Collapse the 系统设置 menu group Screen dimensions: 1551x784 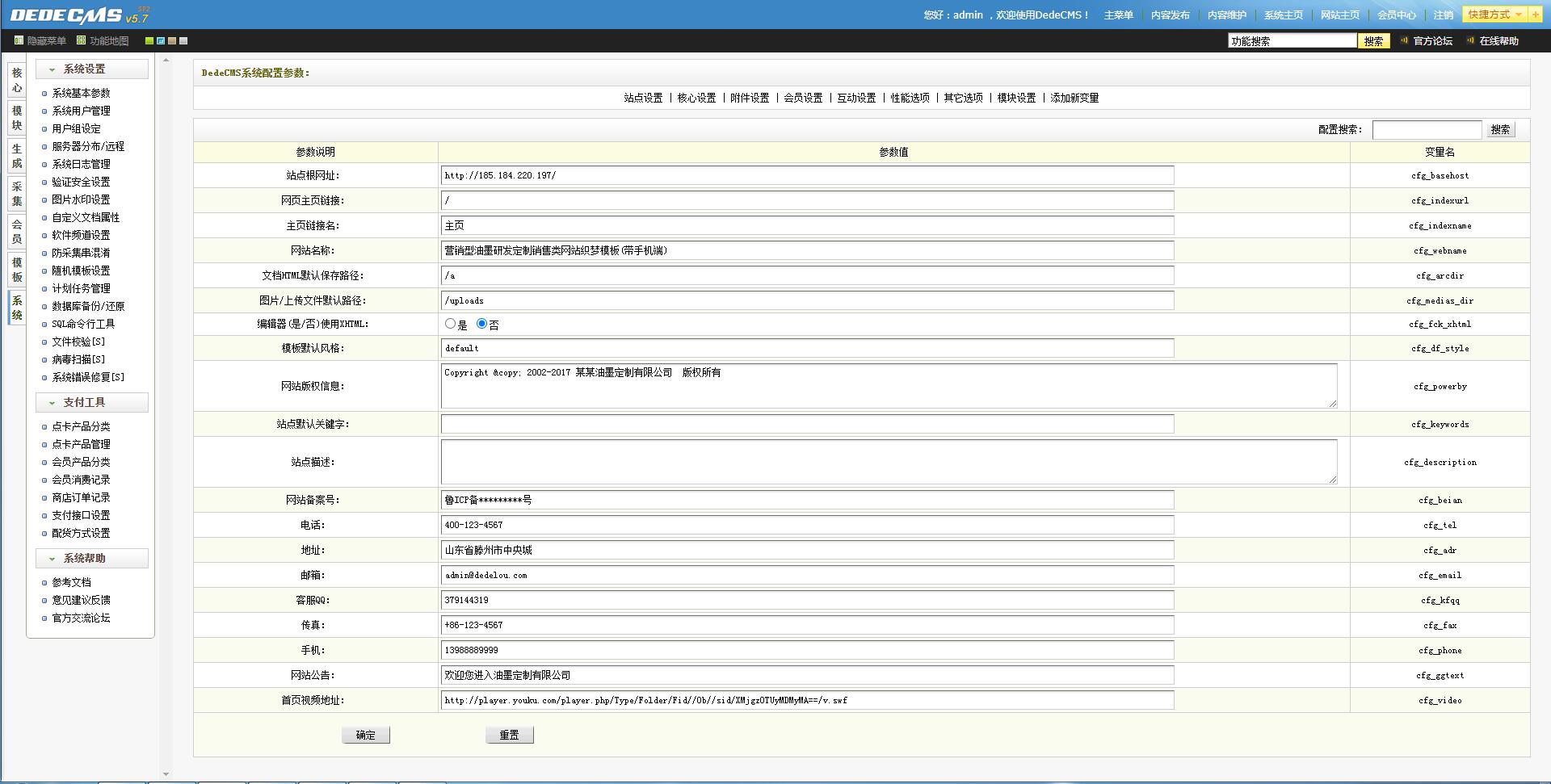tap(92, 69)
